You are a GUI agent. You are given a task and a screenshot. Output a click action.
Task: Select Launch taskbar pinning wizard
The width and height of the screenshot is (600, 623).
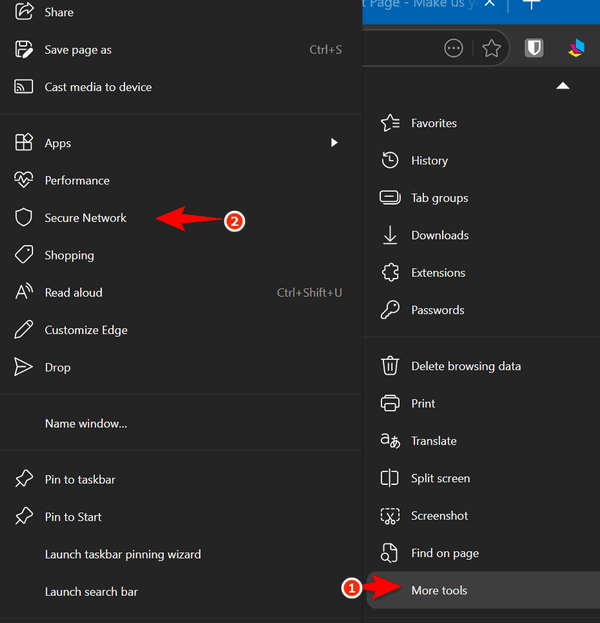point(123,554)
